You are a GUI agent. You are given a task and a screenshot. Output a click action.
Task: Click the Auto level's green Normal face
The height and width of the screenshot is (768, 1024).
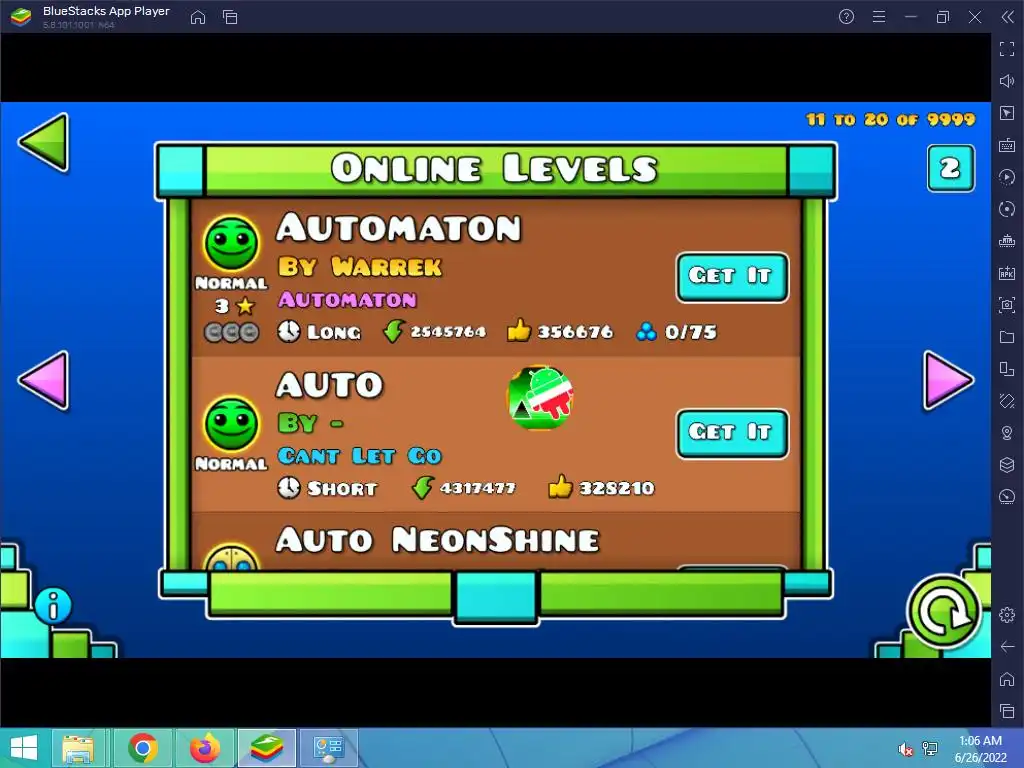(x=231, y=424)
